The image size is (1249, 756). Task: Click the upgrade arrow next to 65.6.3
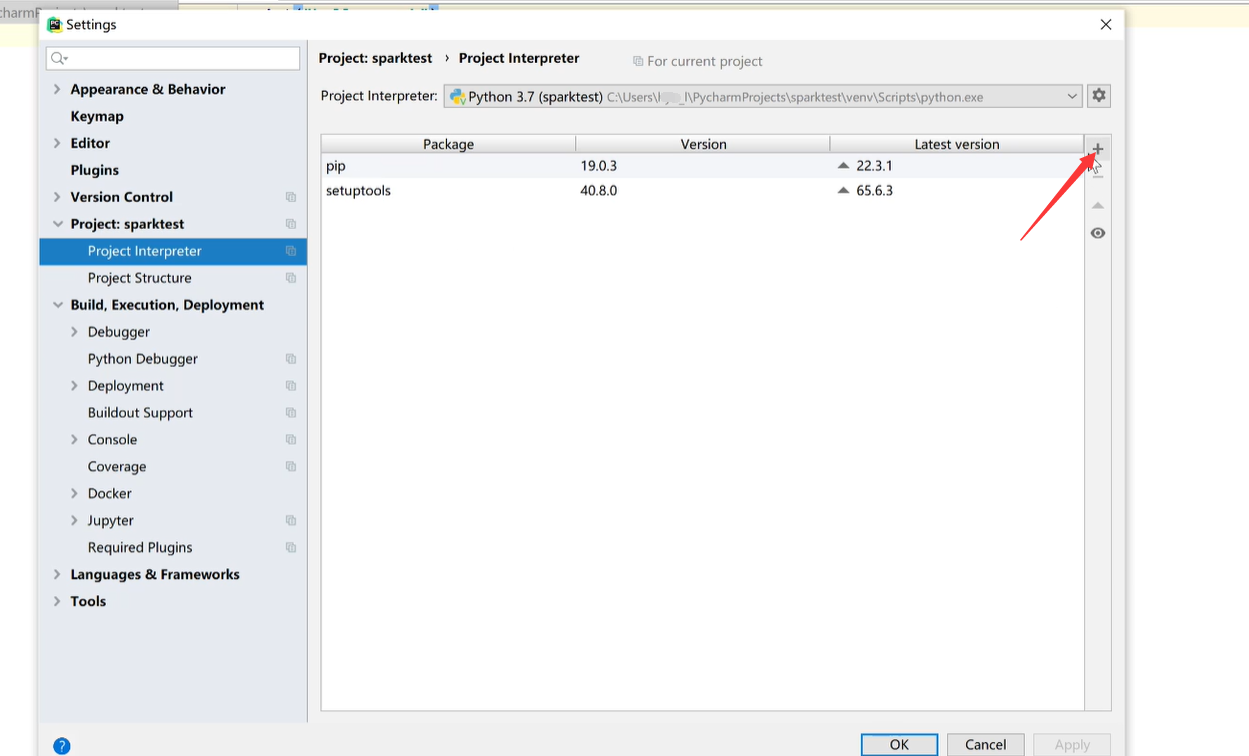(844, 190)
